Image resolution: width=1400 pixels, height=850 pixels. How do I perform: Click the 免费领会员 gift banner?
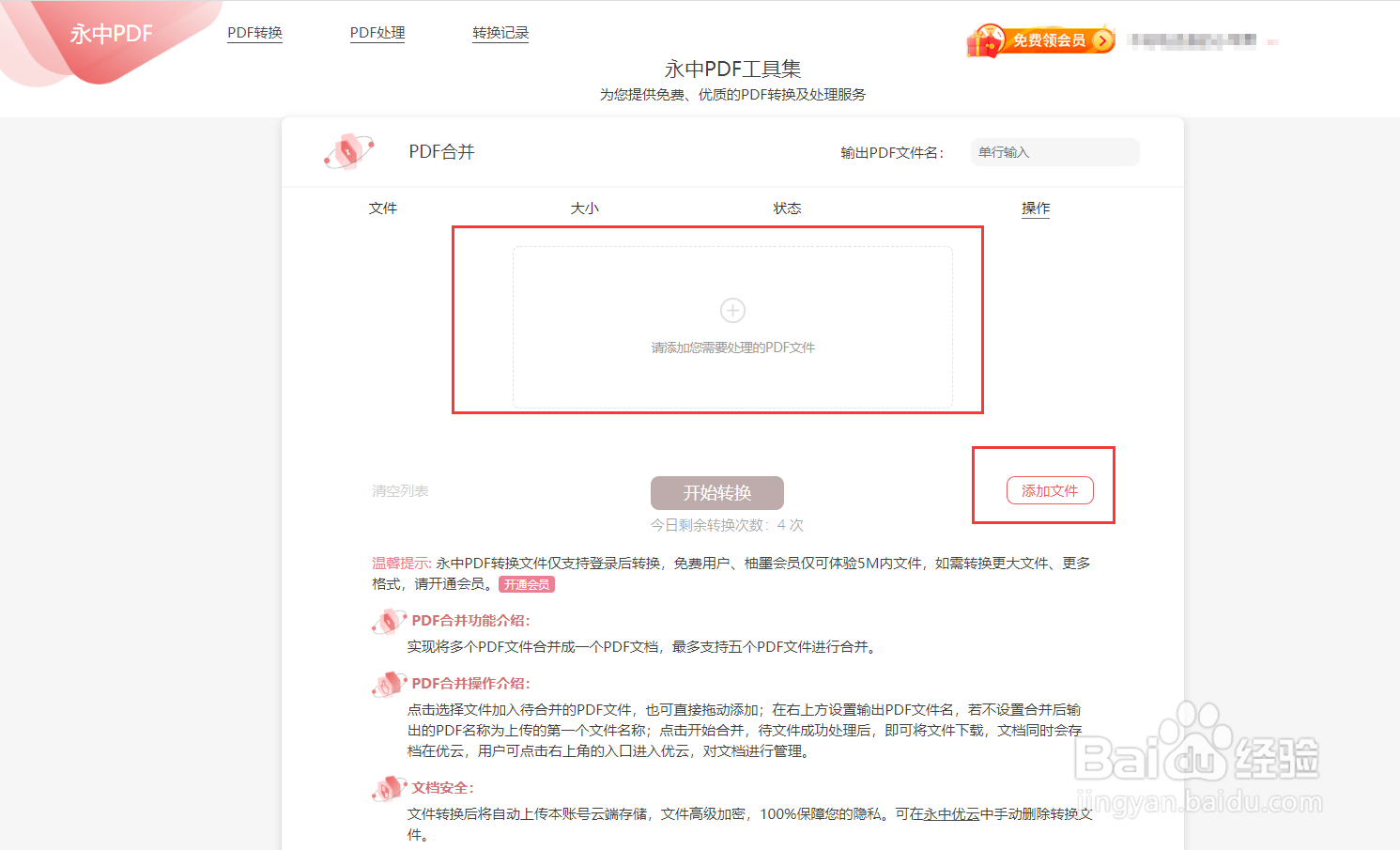click(1041, 40)
